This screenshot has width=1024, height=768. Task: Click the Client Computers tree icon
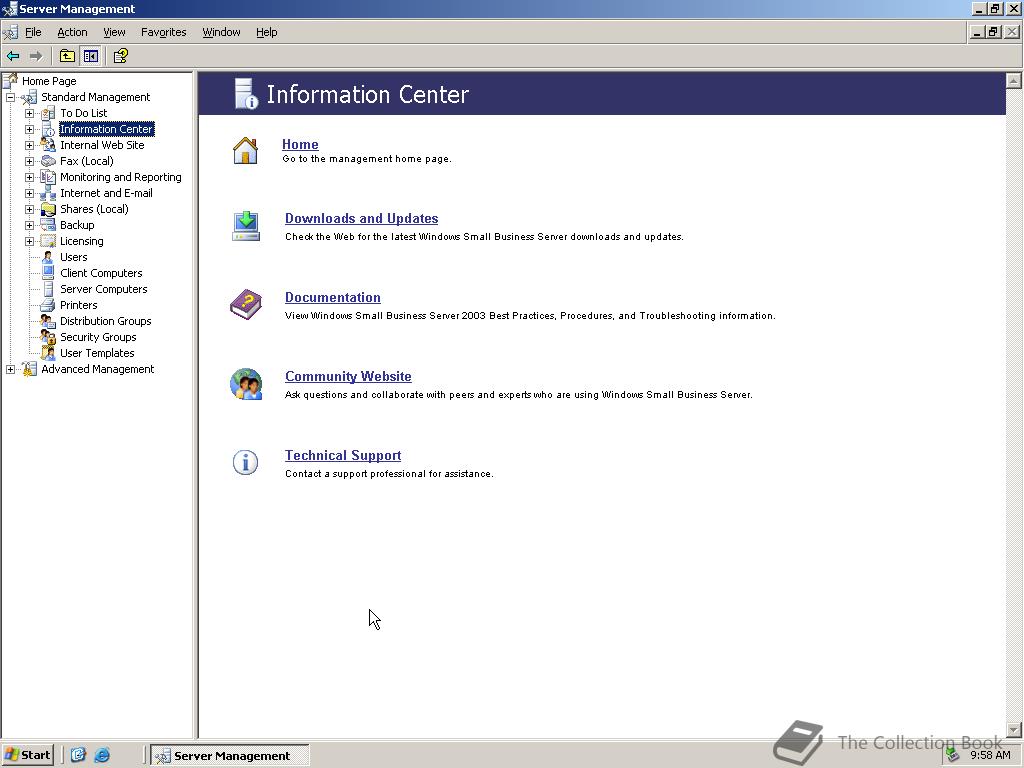point(48,273)
